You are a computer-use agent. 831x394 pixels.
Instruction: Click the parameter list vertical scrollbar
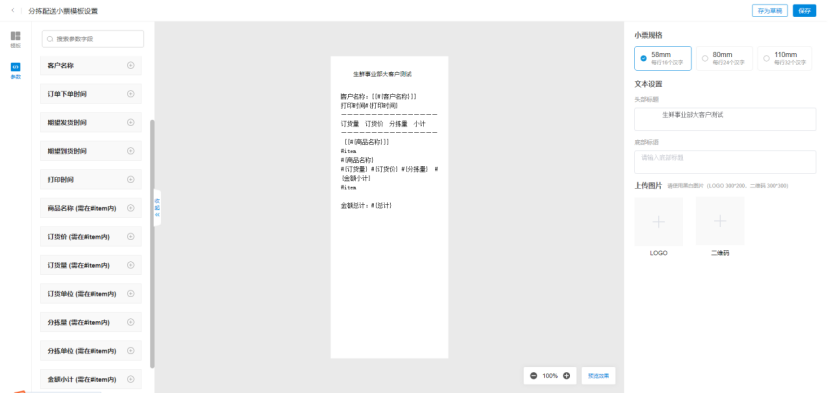(153, 243)
